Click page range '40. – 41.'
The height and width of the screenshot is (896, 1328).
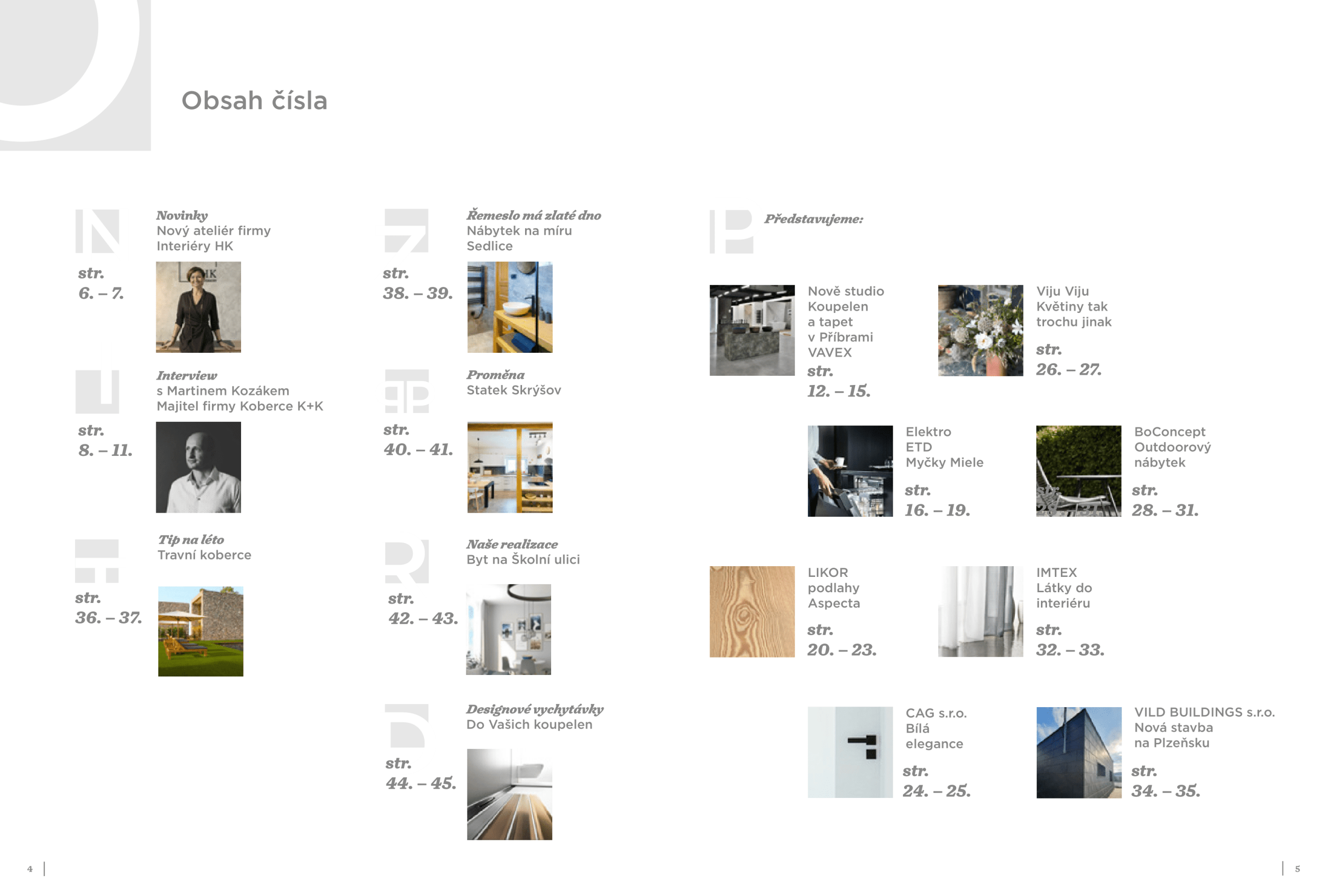[x=418, y=450]
